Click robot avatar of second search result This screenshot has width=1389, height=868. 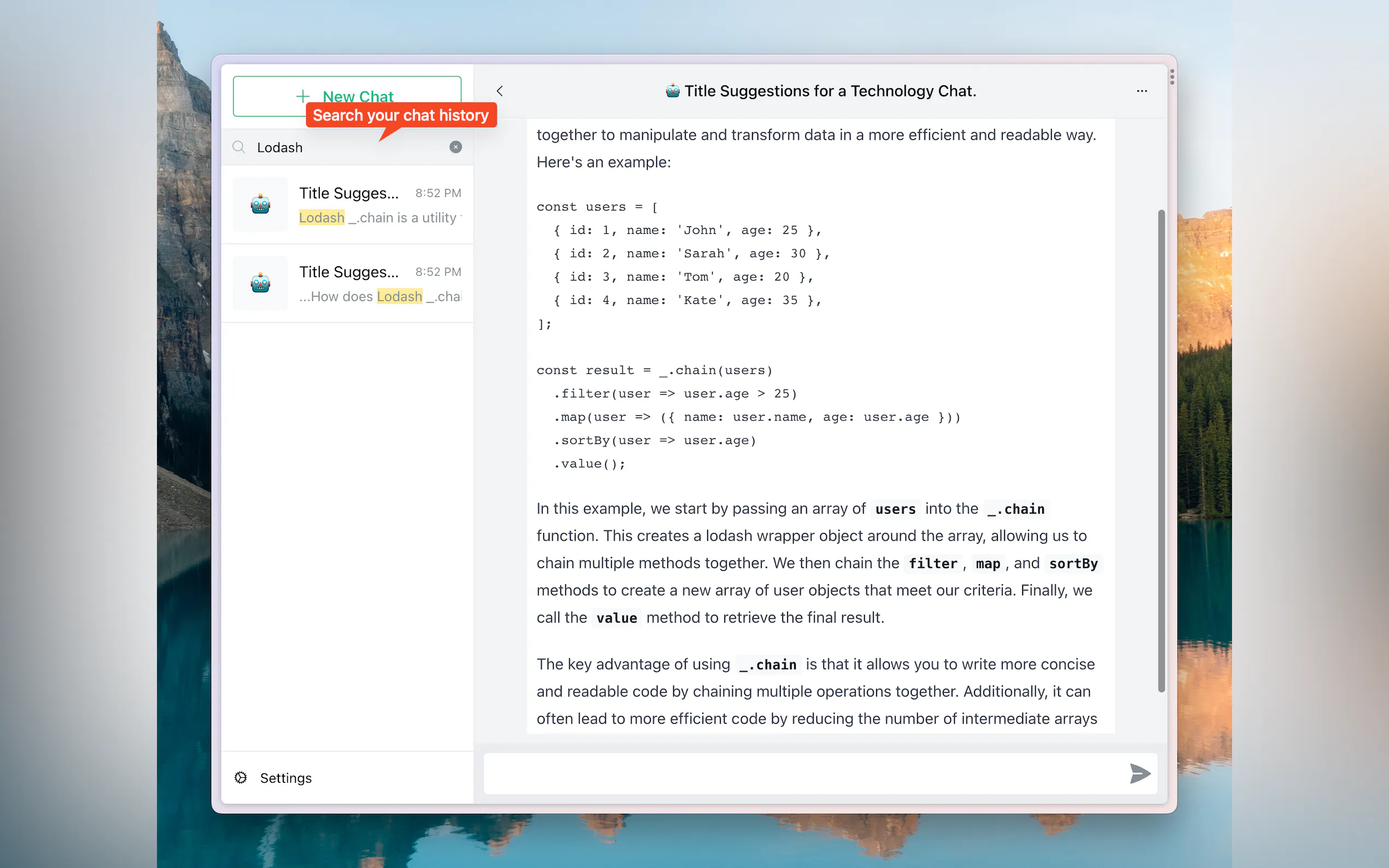click(x=261, y=283)
